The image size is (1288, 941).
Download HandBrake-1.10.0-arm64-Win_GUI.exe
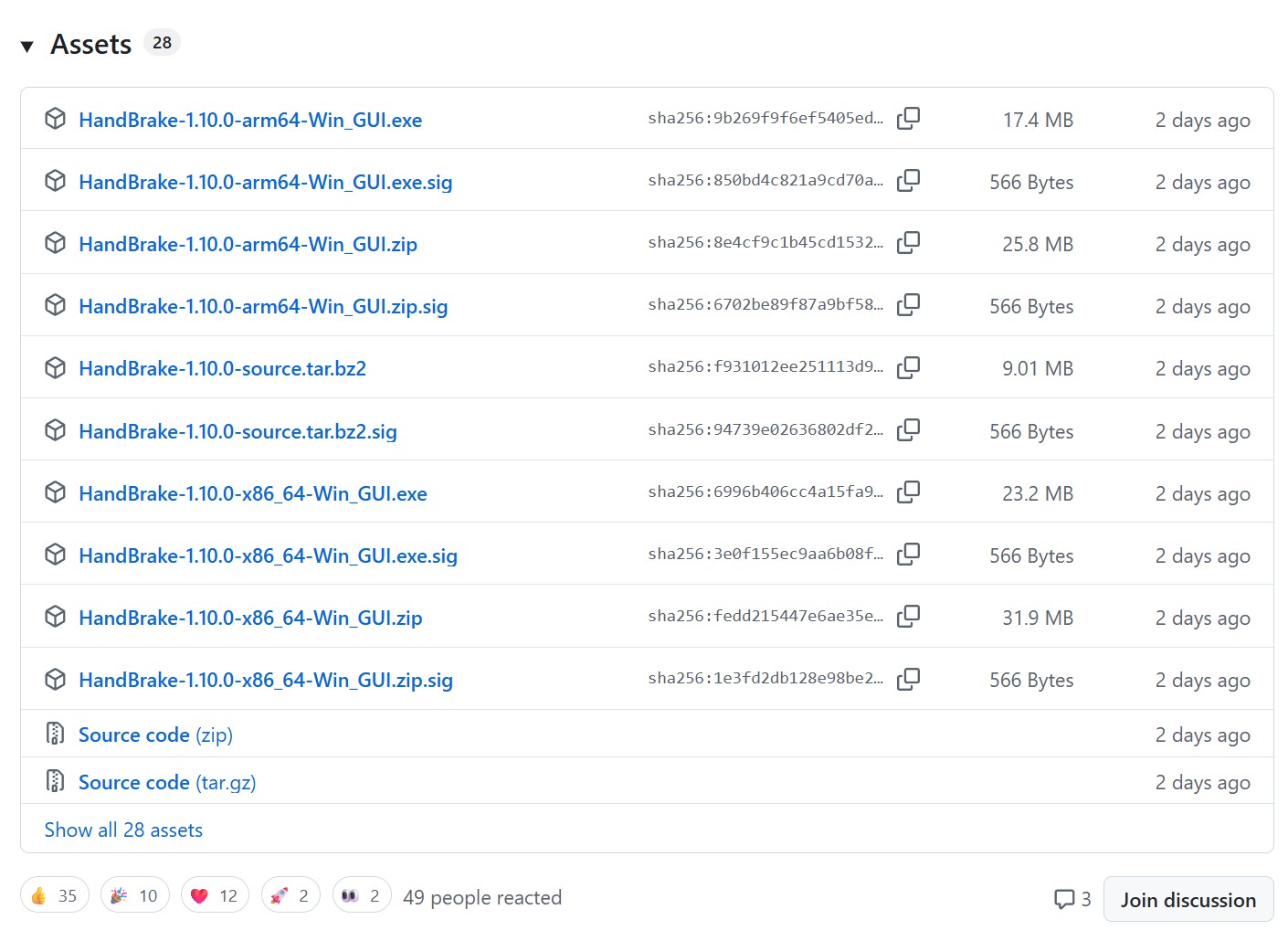[x=250, y=120]
